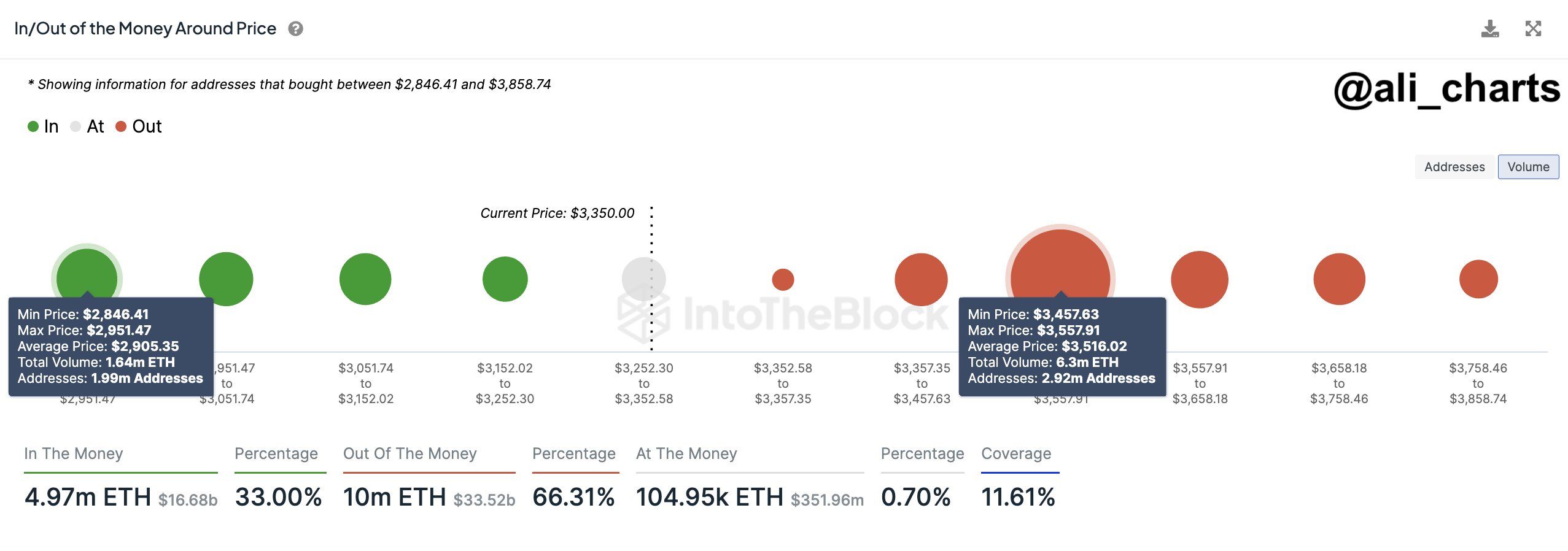Toggle the green In legend item
Image resolution: width=1568 pixels, height=551 pixels.
click(43, 126)
